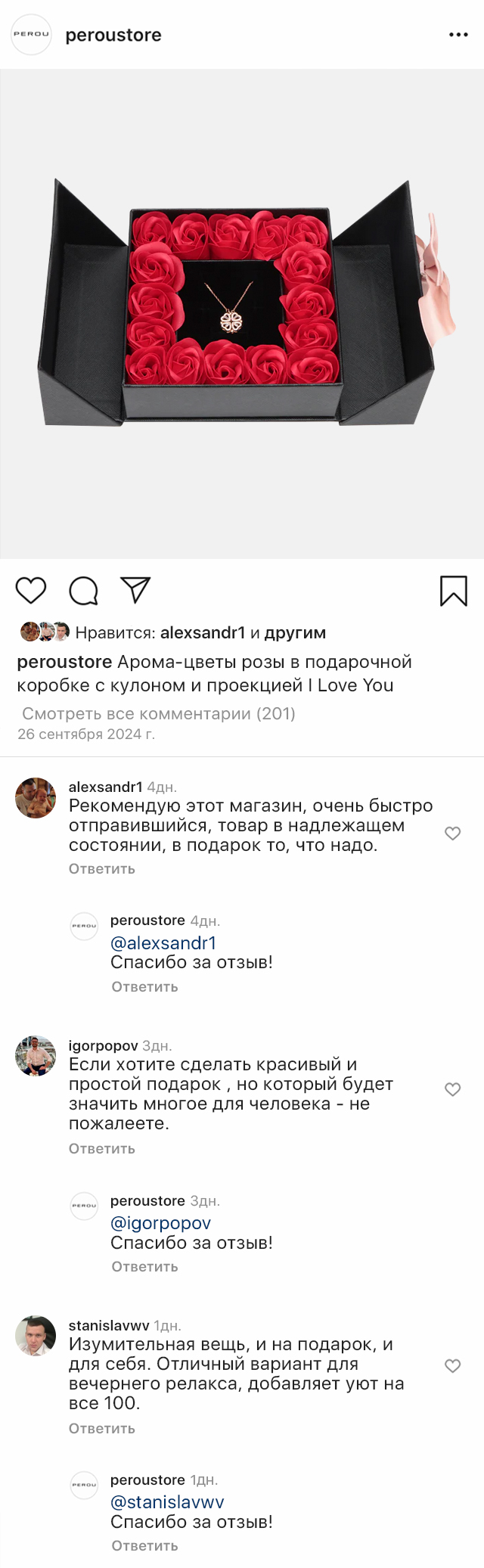Open peroustore profile picture in the header
This screenshot has width=484, height=1568.
(x=31, y=35)
